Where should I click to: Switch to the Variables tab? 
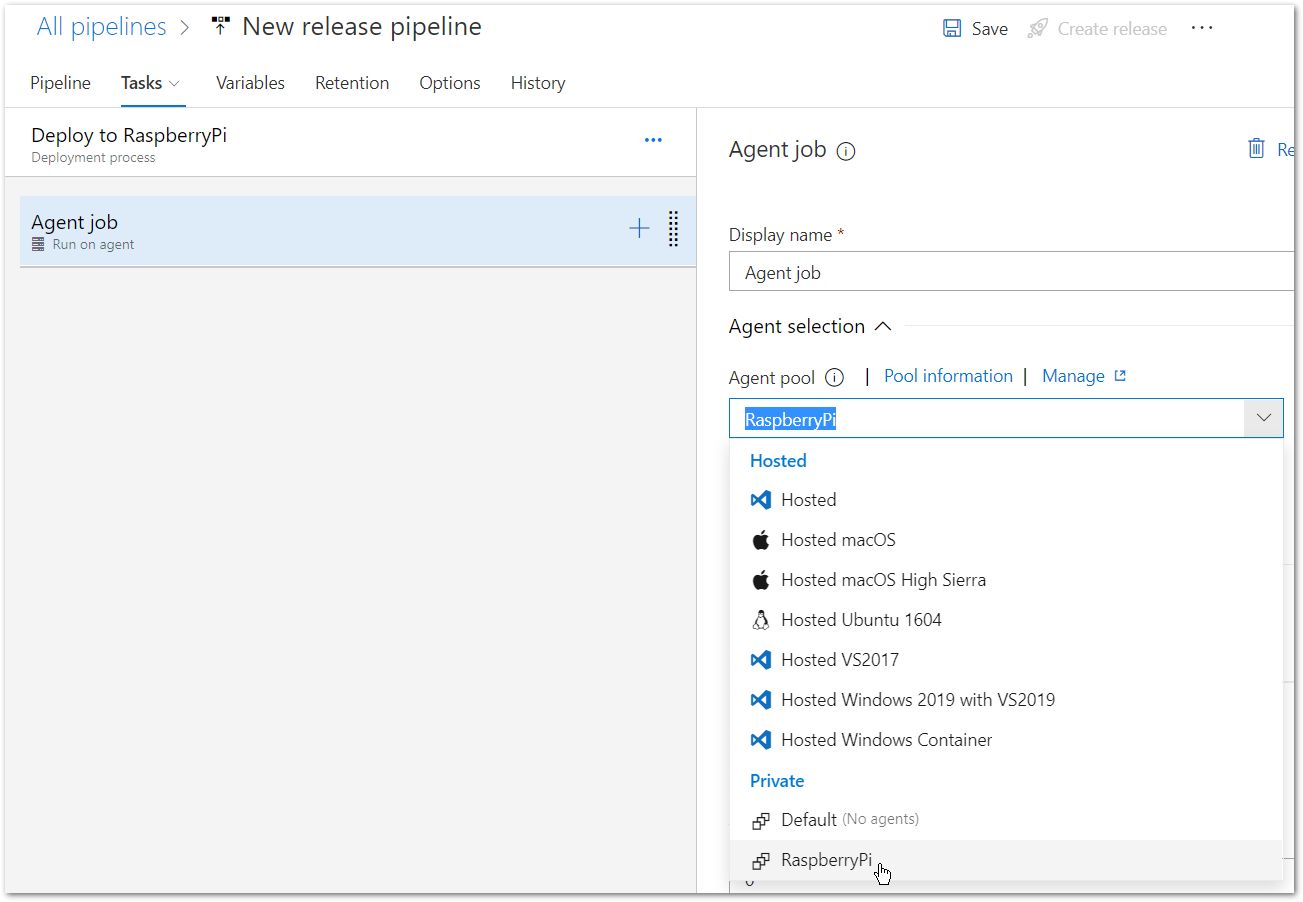pos(250,83)
